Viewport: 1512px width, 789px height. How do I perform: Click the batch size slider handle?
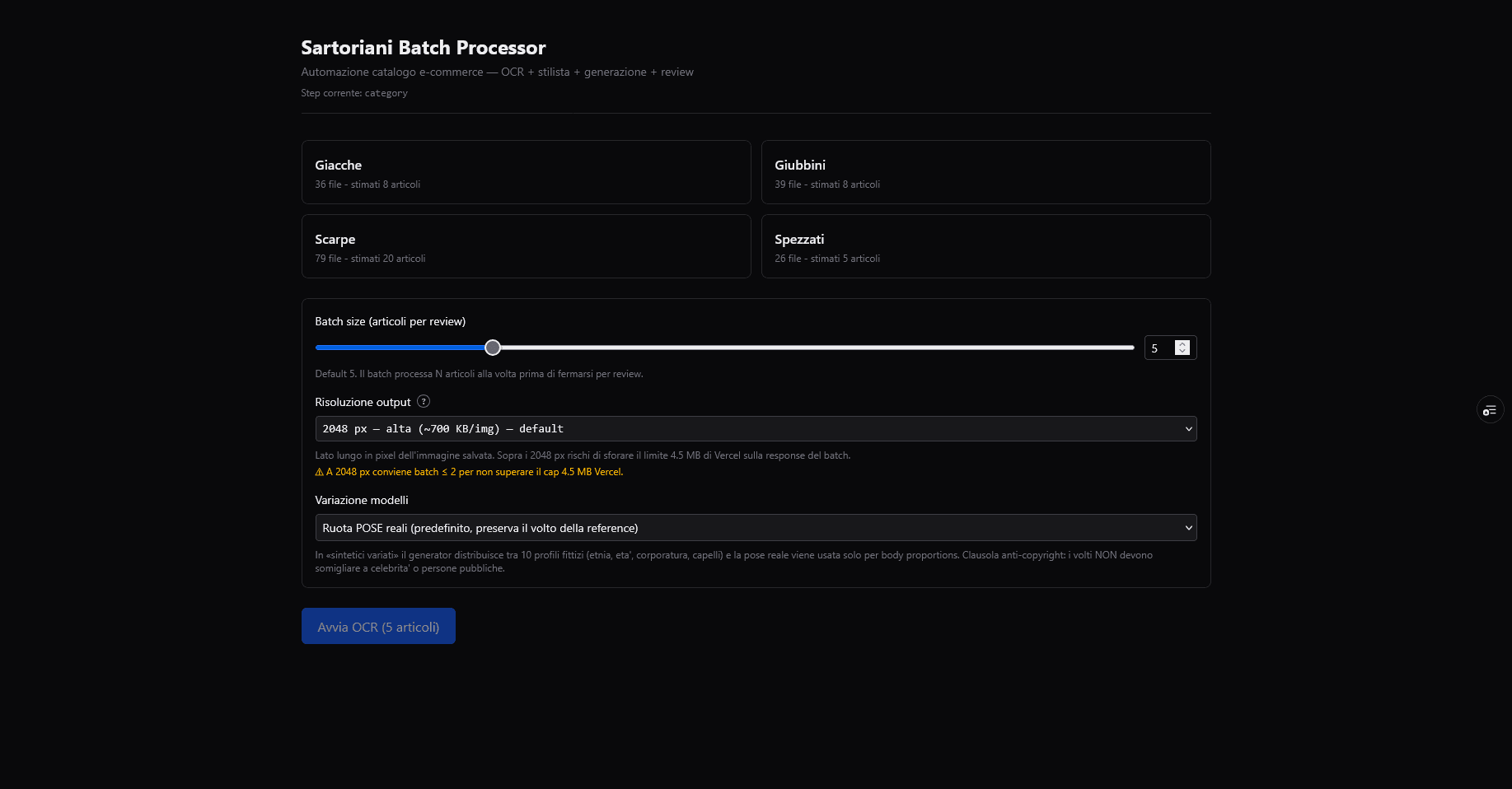coord(493,348)
